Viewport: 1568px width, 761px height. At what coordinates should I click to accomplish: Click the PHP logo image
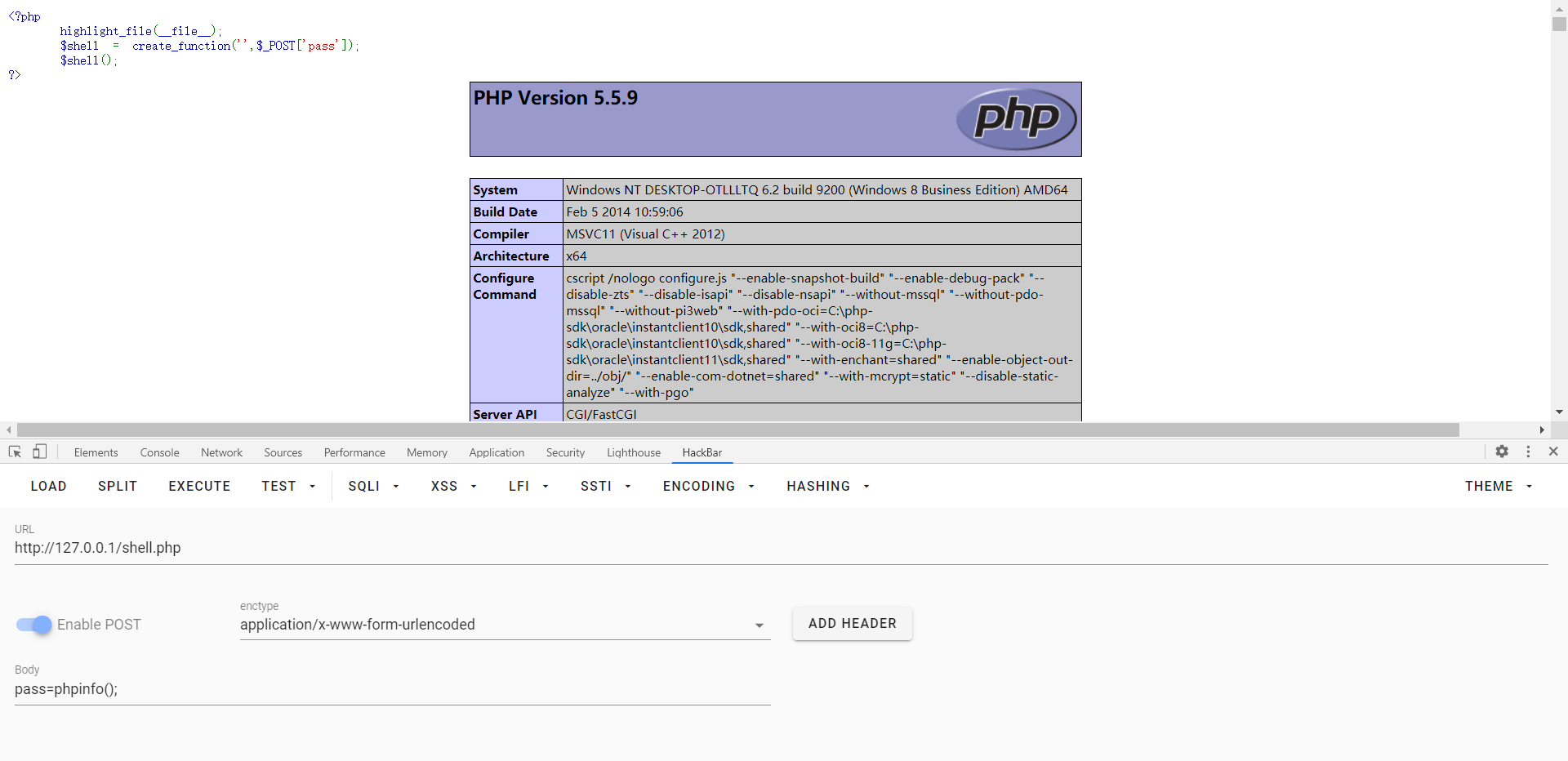[1016, 119]
